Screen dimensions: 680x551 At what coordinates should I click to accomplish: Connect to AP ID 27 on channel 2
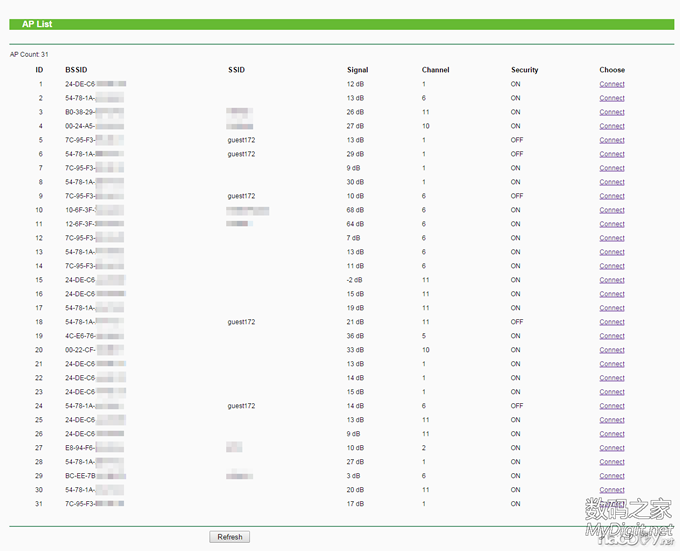pos(612,448)
